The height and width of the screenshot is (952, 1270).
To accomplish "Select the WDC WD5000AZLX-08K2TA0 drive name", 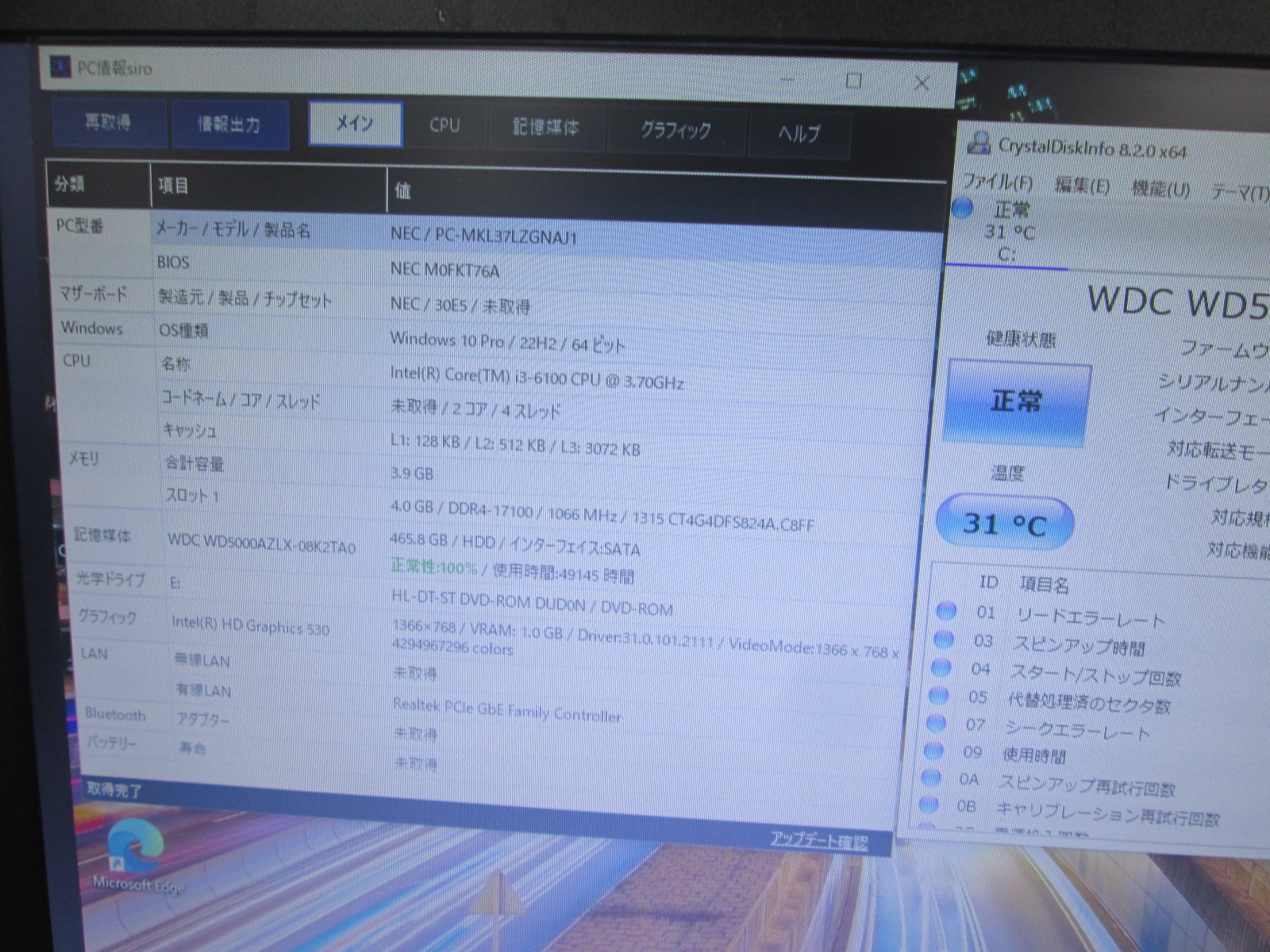I will pos(261,544).
